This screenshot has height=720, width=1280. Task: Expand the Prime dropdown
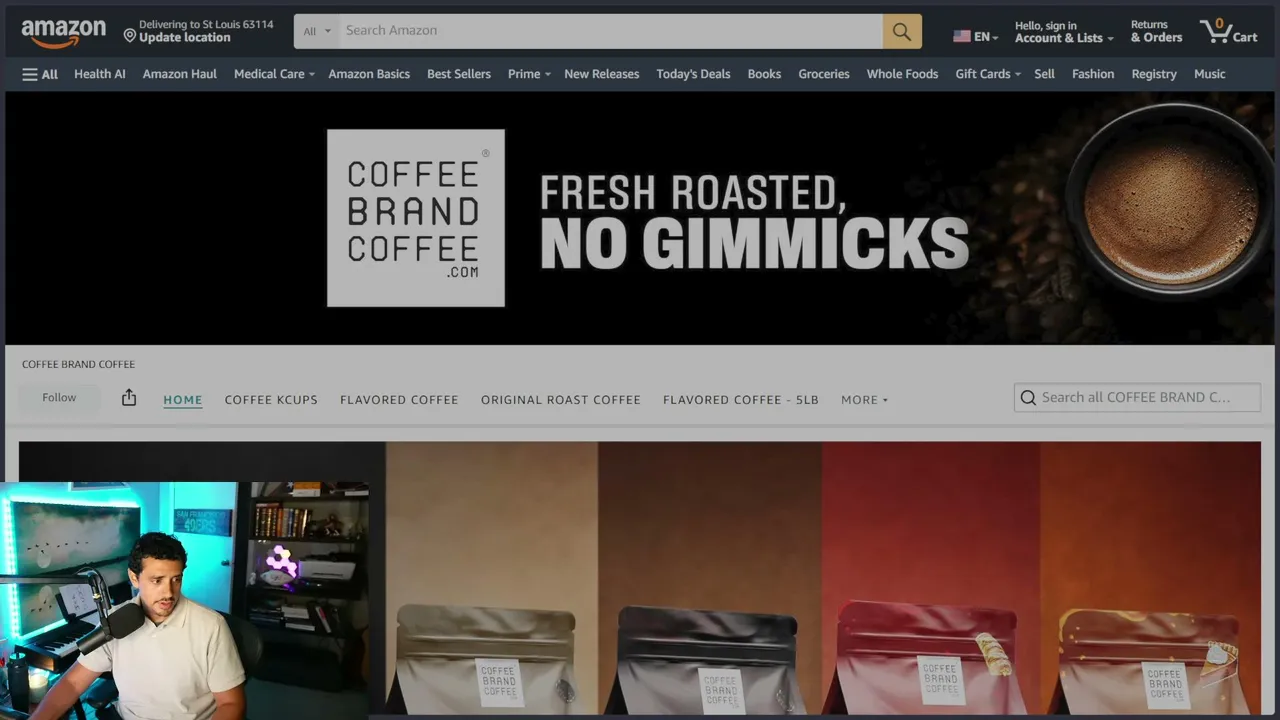coord(529,74)
